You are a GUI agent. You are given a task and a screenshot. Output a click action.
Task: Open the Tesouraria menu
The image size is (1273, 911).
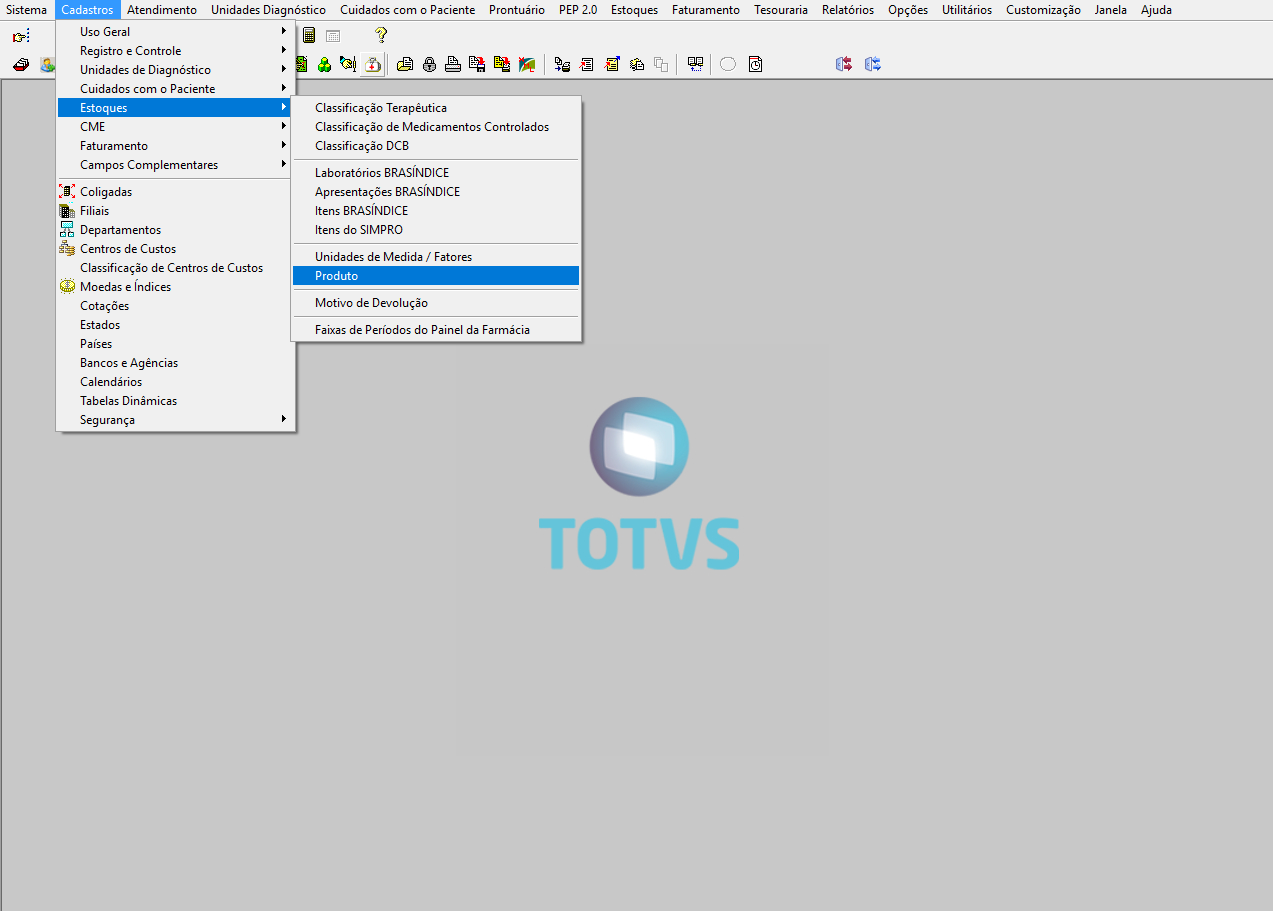click(x=781, y=10)
